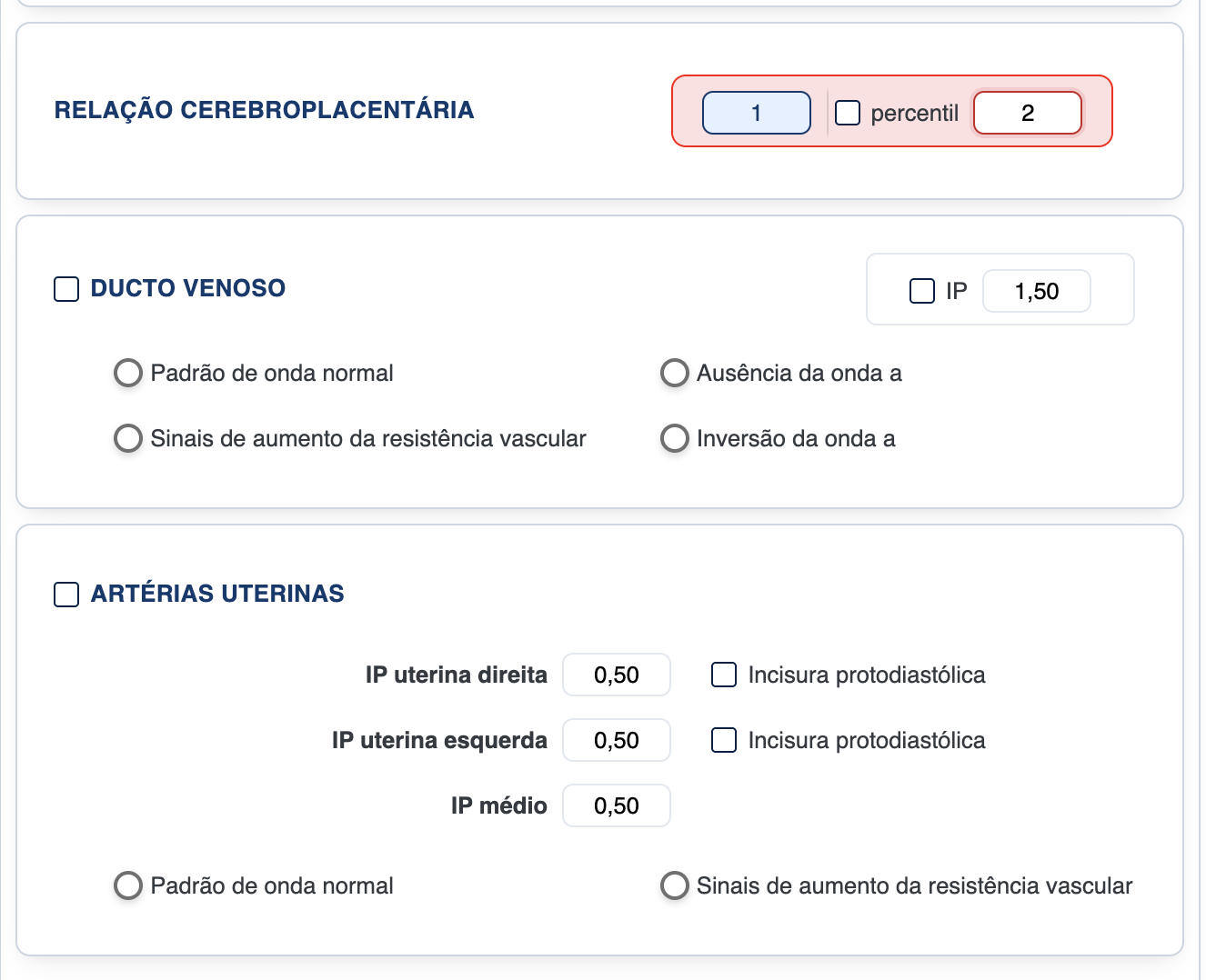The image size is (1206, 980).
Task: Click the percentil value field showing 2
Action: coord(1027,113)
